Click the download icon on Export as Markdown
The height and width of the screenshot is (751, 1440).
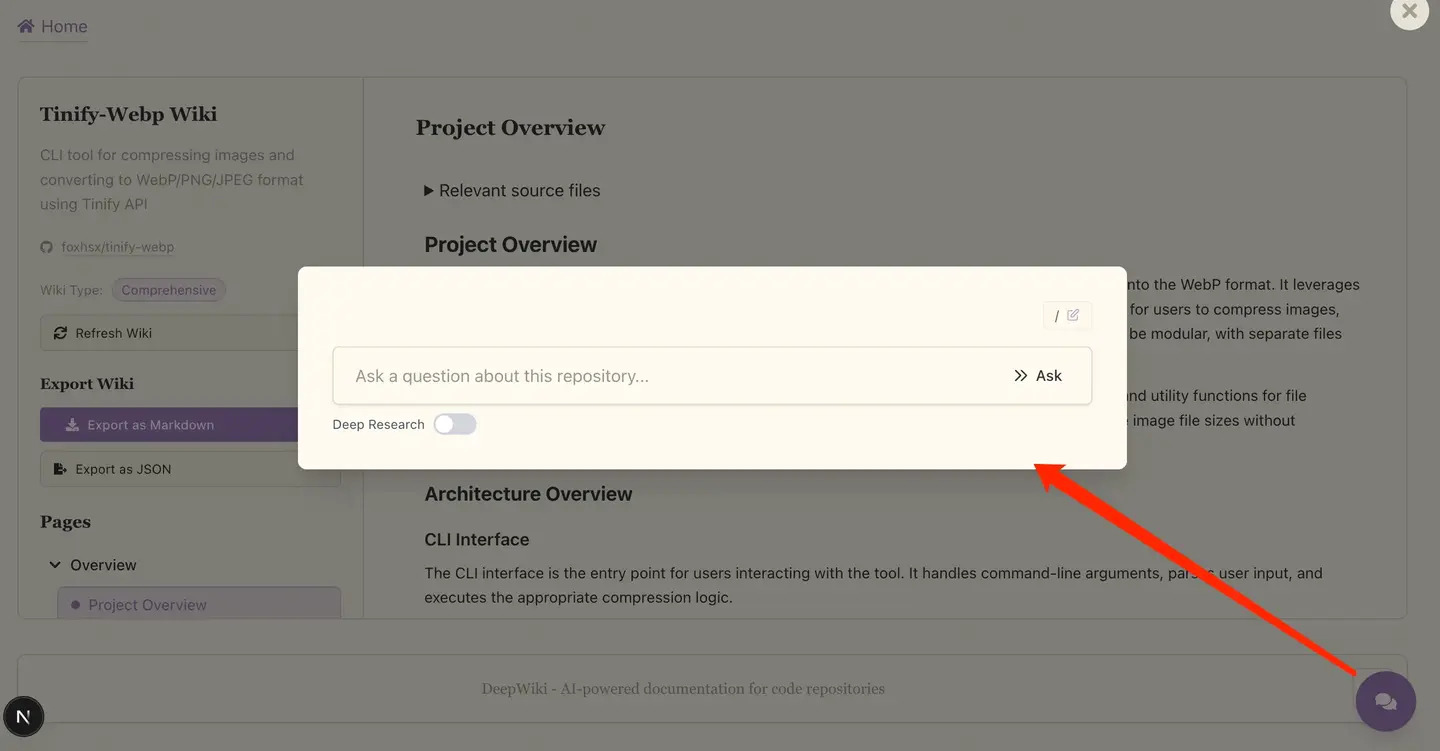(x=72, y=425)
